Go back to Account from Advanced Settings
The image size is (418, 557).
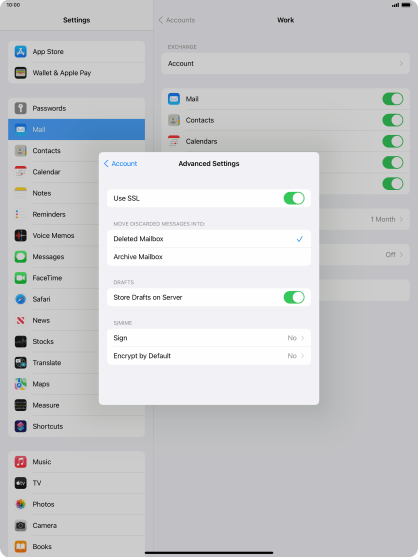120,163
